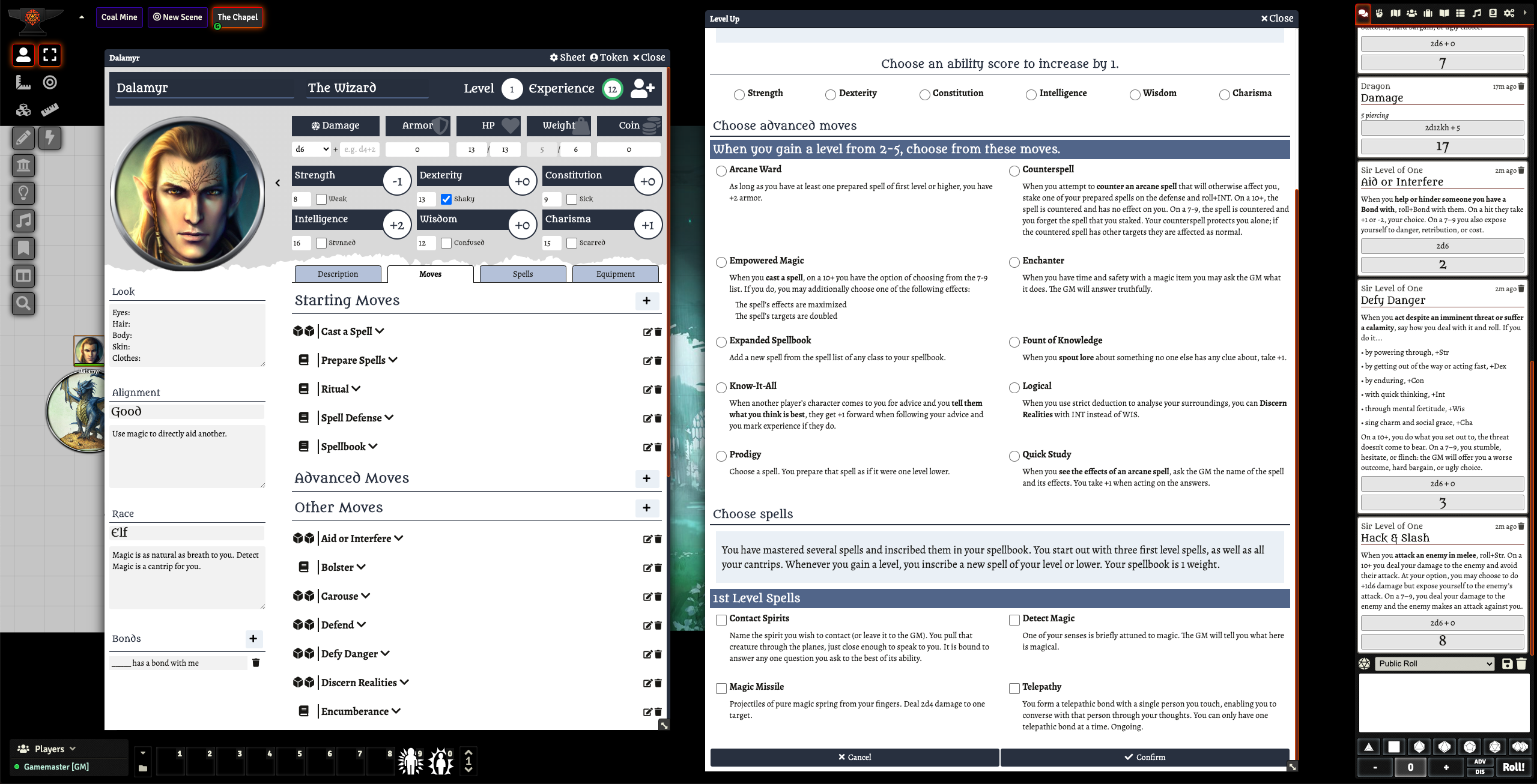This screenshot has width=1537, height=784.
Task: Edit the Spellbook move with pencil icon
Action: [647, 447]
